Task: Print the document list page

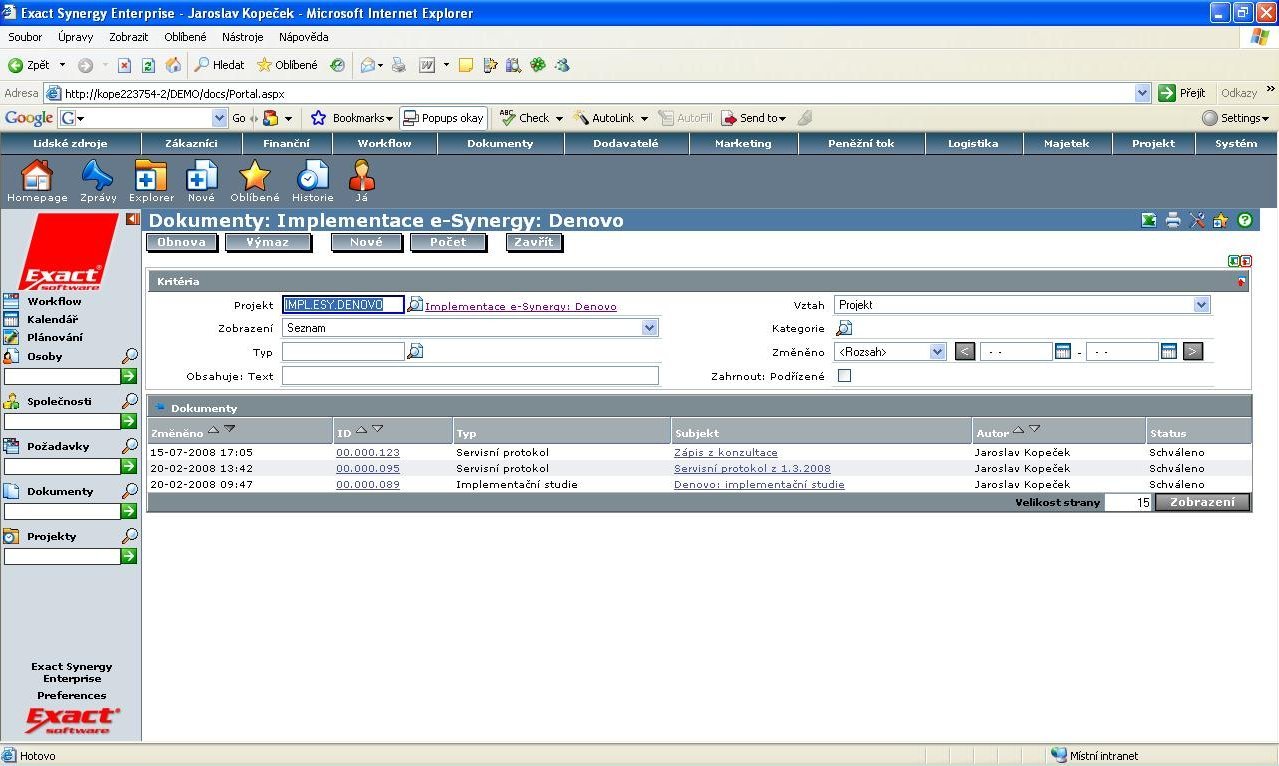Action: (1173, 221)
